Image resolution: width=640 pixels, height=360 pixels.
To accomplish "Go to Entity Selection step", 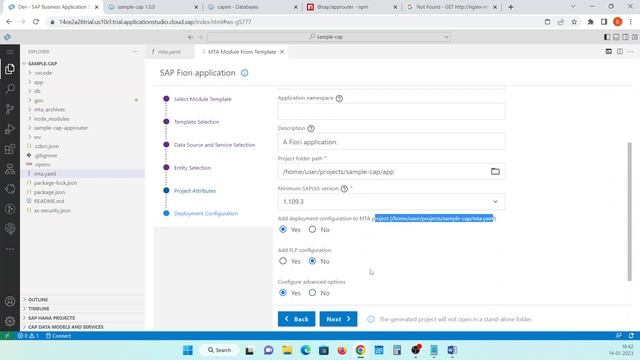I will tap(192, 168).
